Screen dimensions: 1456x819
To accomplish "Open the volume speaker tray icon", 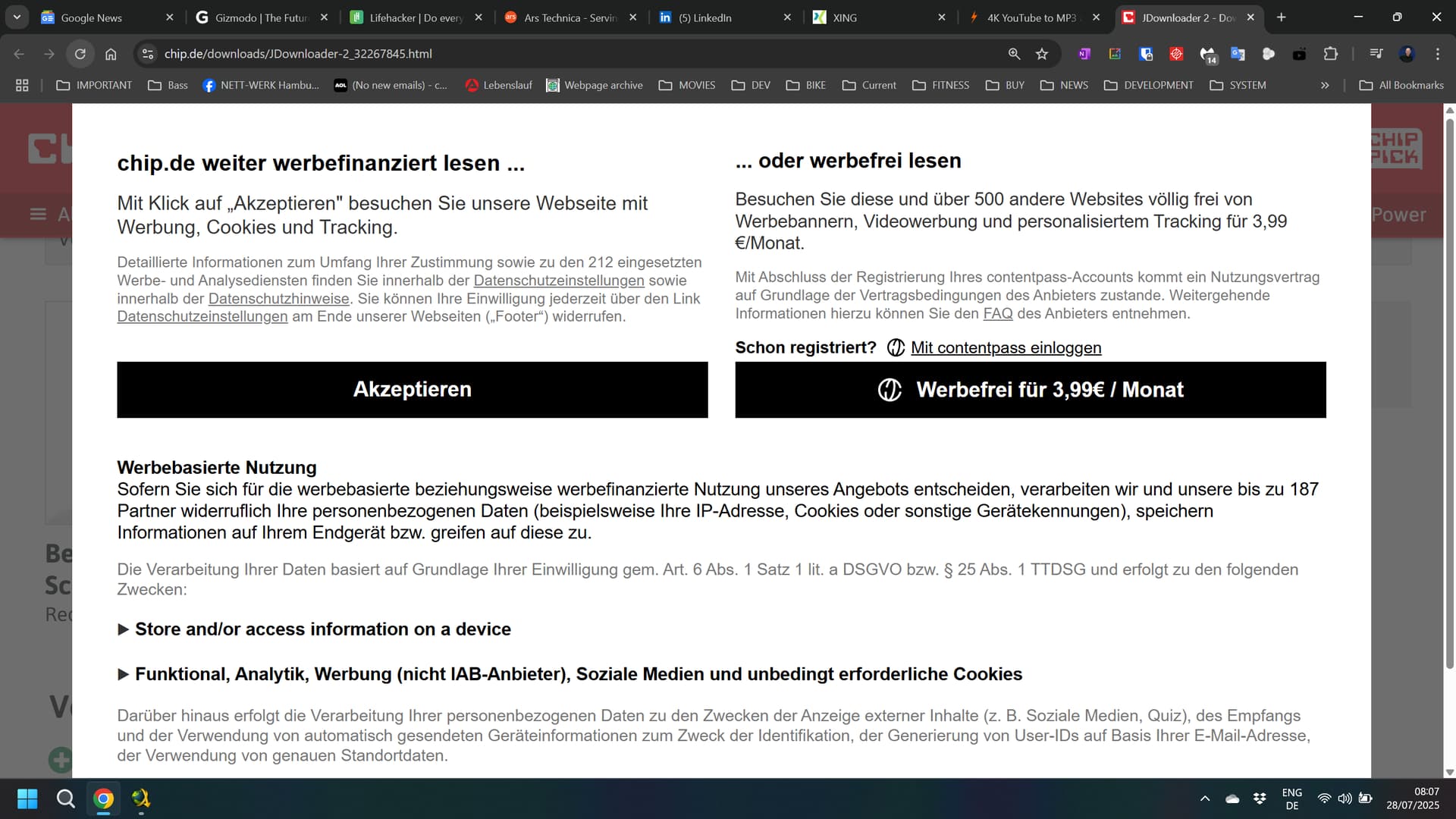I will (1345, 799).
